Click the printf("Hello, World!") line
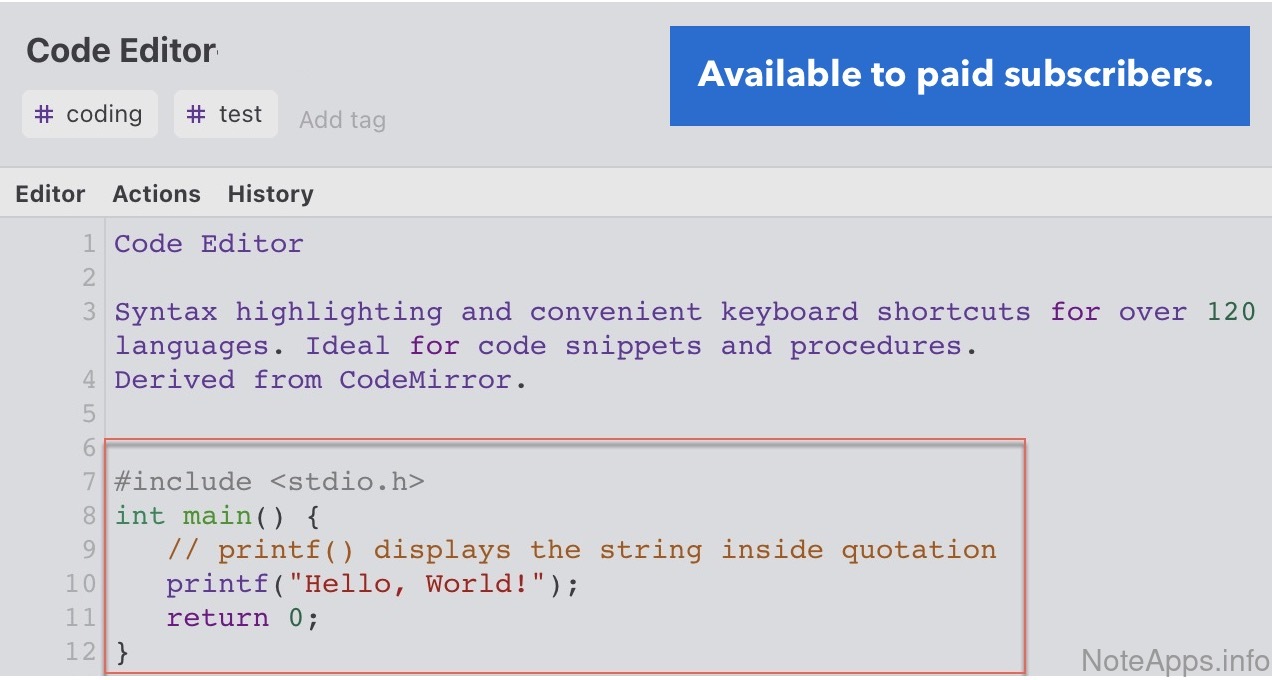The height and width of the screenshot is (680, 1272). [372, 584]
